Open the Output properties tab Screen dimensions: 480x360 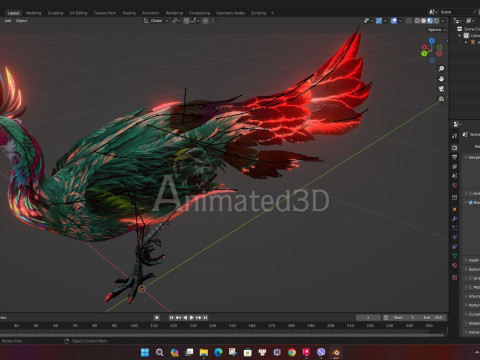click(455, 157)
